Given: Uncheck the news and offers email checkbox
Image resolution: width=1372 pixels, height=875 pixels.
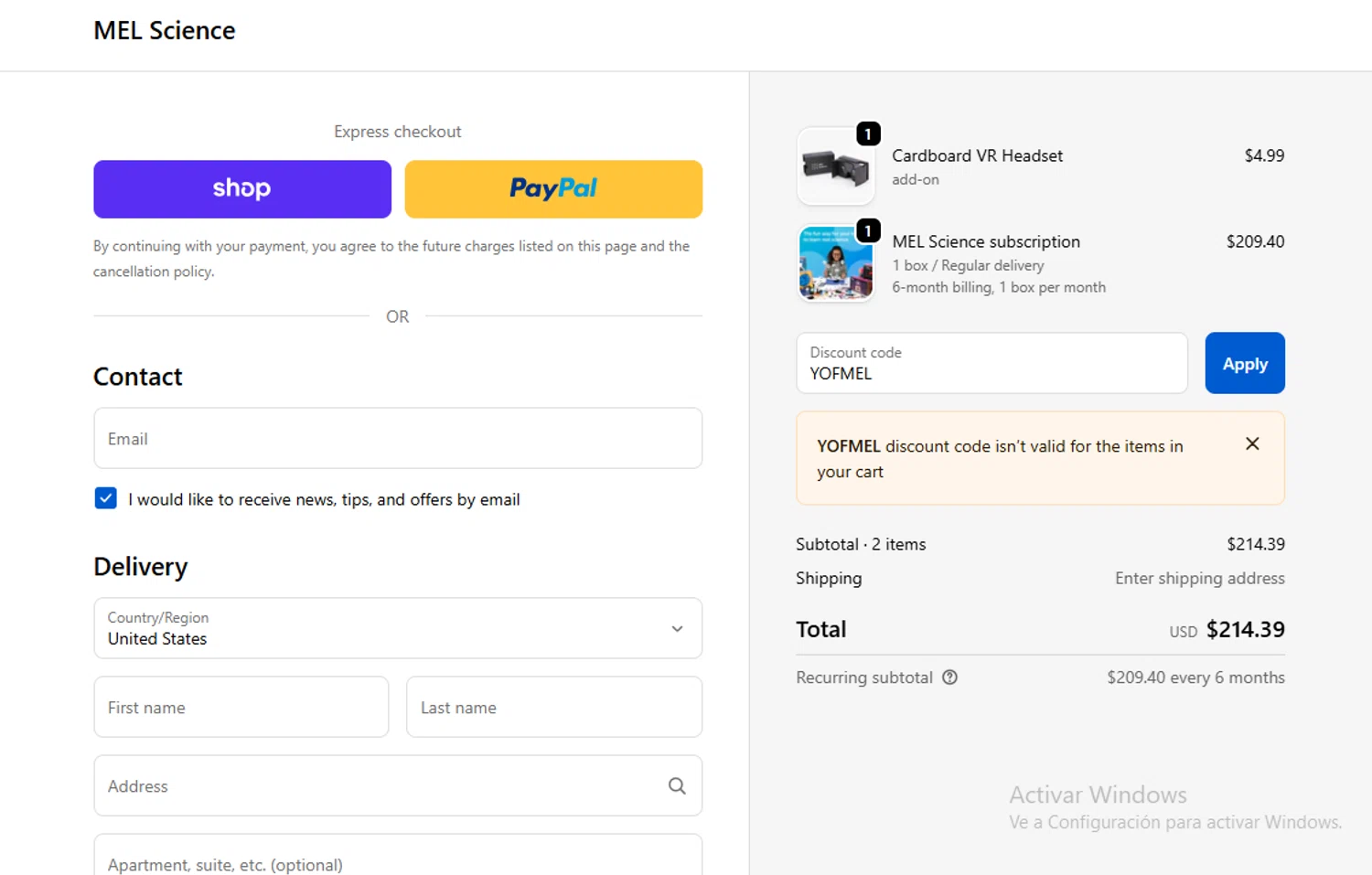Looking at the screenshot, I should 106,498.
